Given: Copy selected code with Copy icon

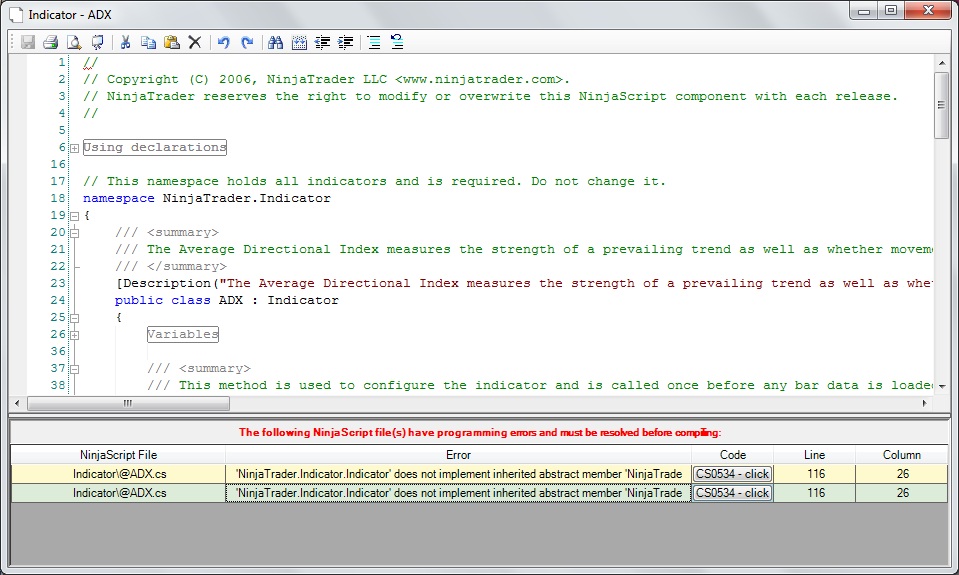Looking at the screenshot, I should [x=148, y=42].
